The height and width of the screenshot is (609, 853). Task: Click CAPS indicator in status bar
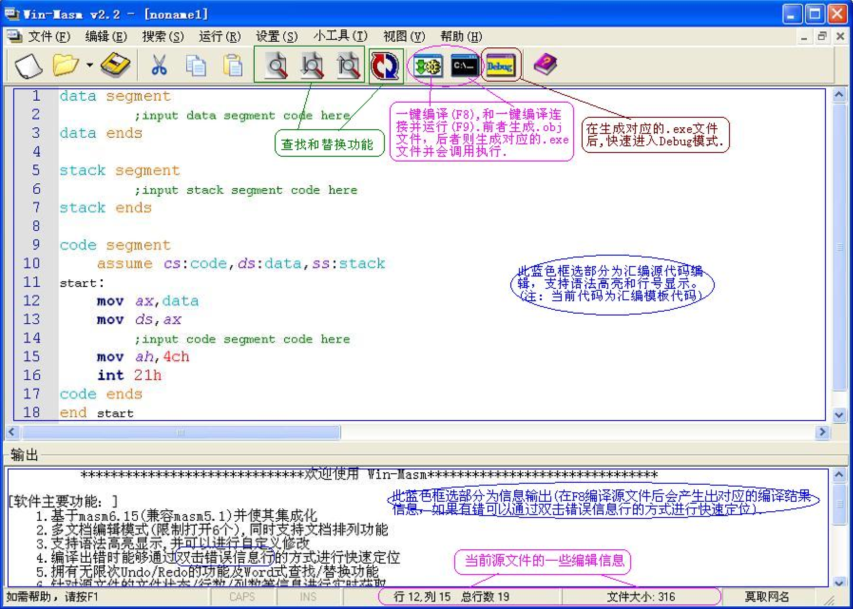click(242, 596)
